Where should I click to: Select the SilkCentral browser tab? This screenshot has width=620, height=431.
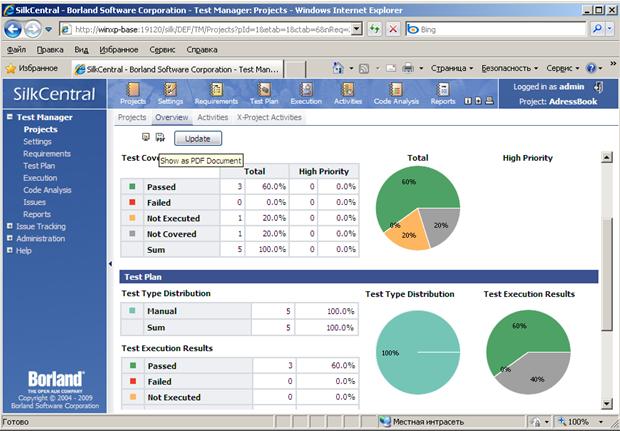[178, 69]
